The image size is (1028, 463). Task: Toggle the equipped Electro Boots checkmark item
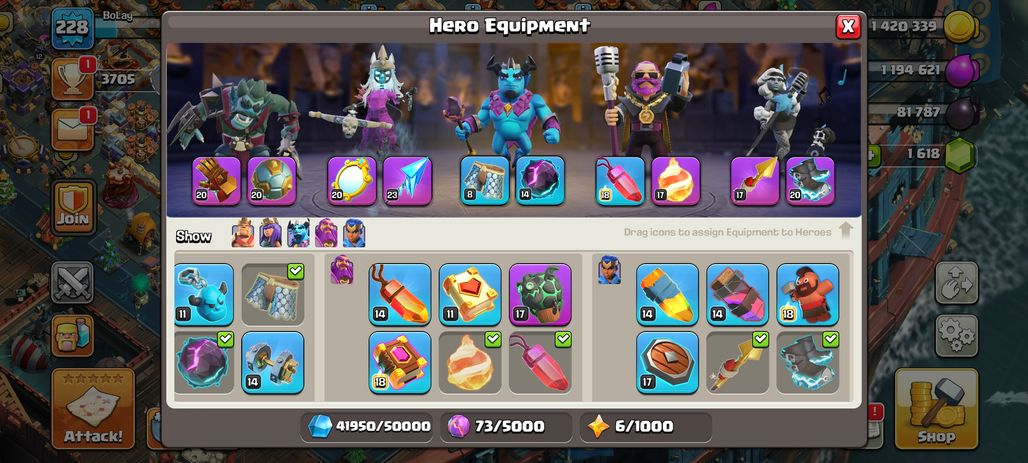click(x=808, y=363)
